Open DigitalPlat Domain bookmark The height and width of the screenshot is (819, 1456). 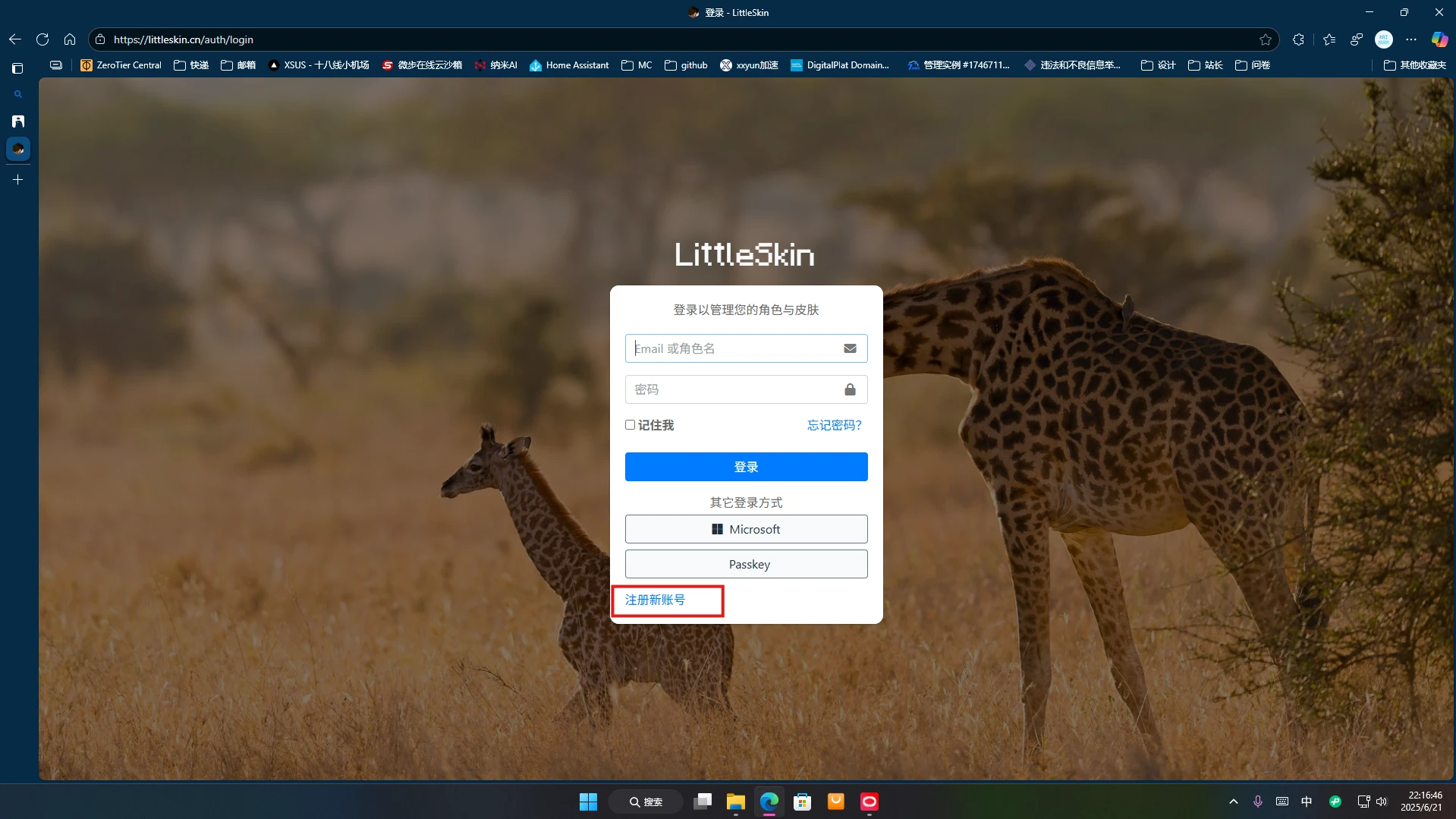tap(840, 65)
